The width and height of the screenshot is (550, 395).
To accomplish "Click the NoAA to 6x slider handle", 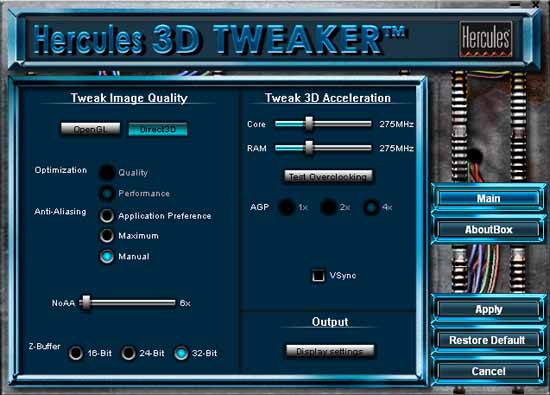I will [x=86, y=303].
